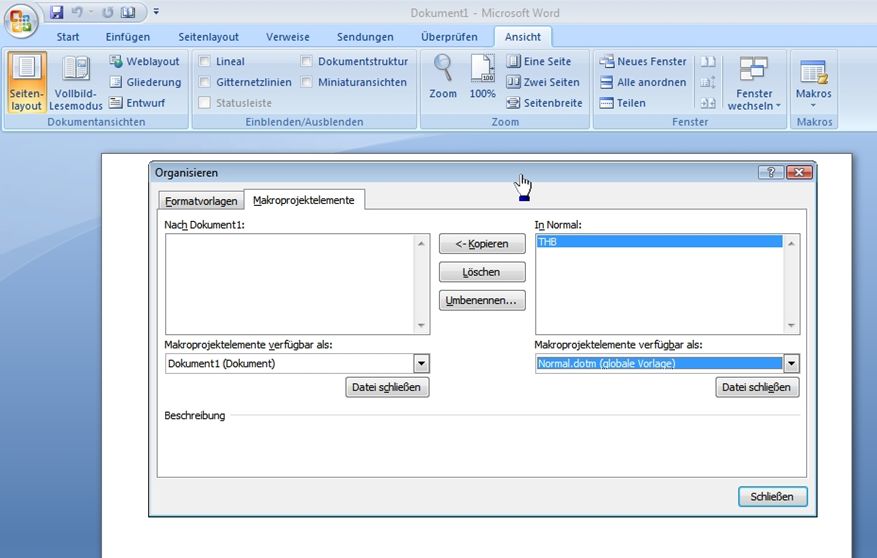Enable the Gitternetzlinien checkbox
Screen dimensions: 877x558
click(x=205, y=82)
